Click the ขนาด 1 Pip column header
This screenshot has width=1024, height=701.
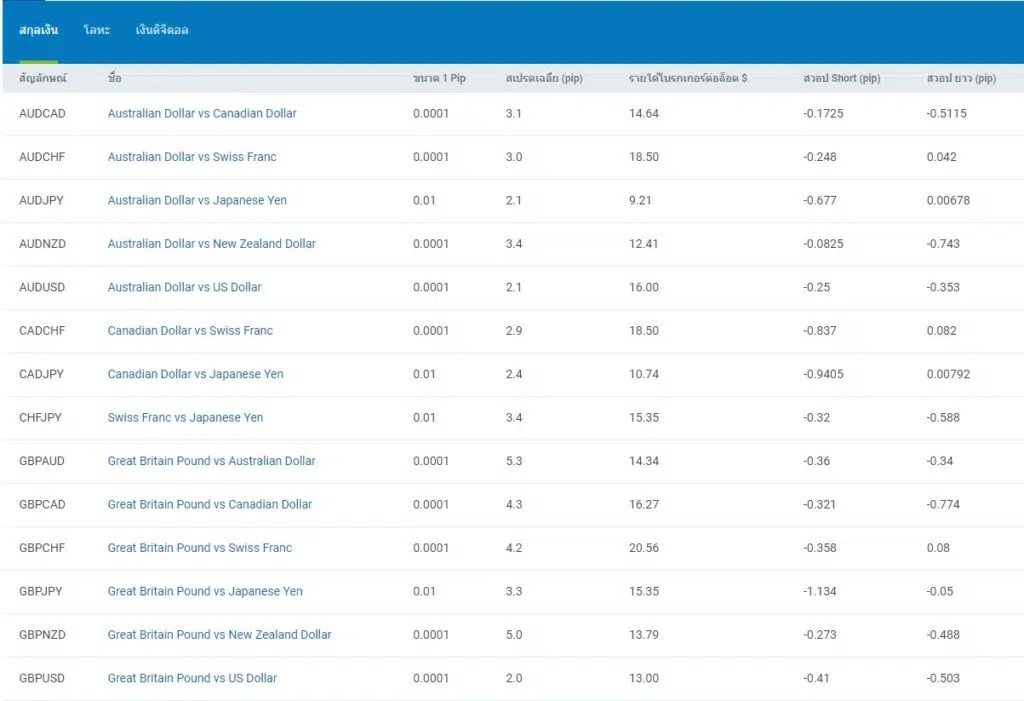pos(440,78)
